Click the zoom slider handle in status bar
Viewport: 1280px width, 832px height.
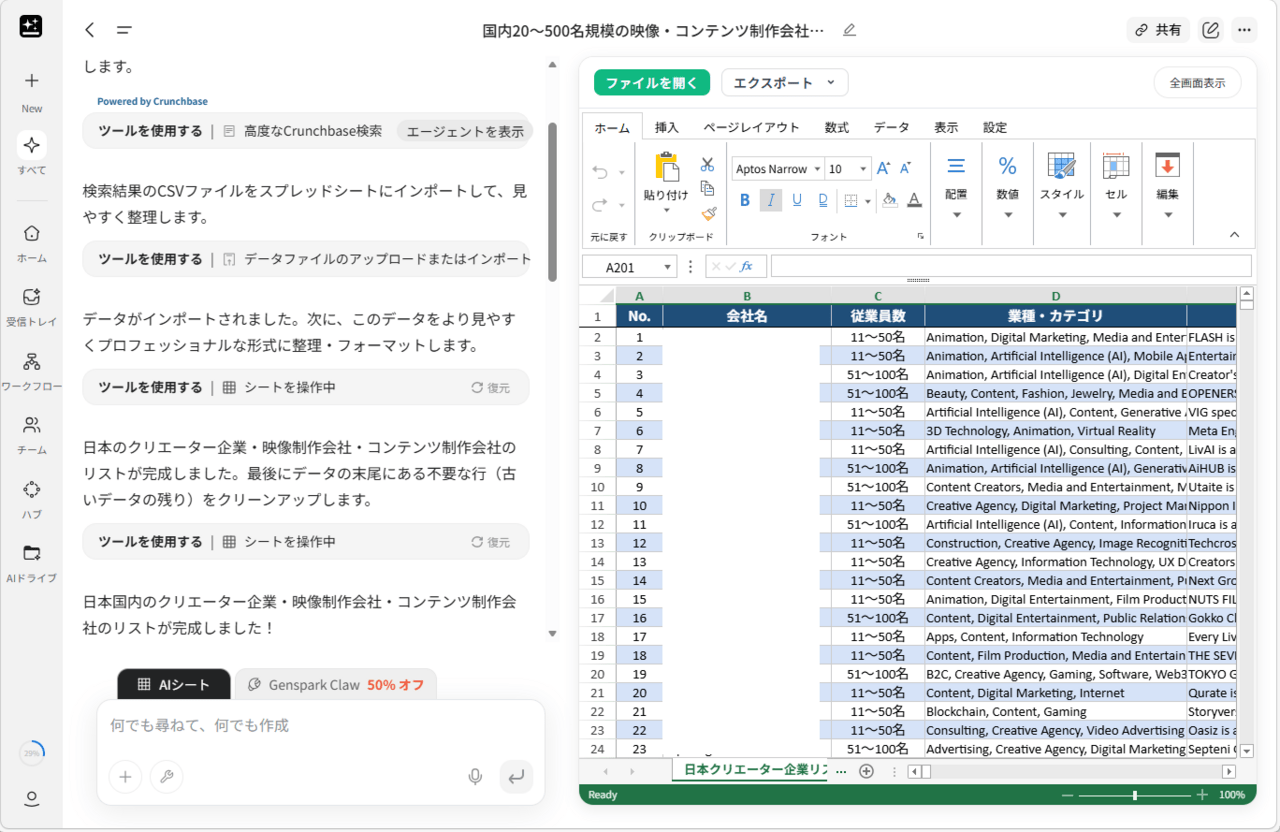coord(1134,796)
